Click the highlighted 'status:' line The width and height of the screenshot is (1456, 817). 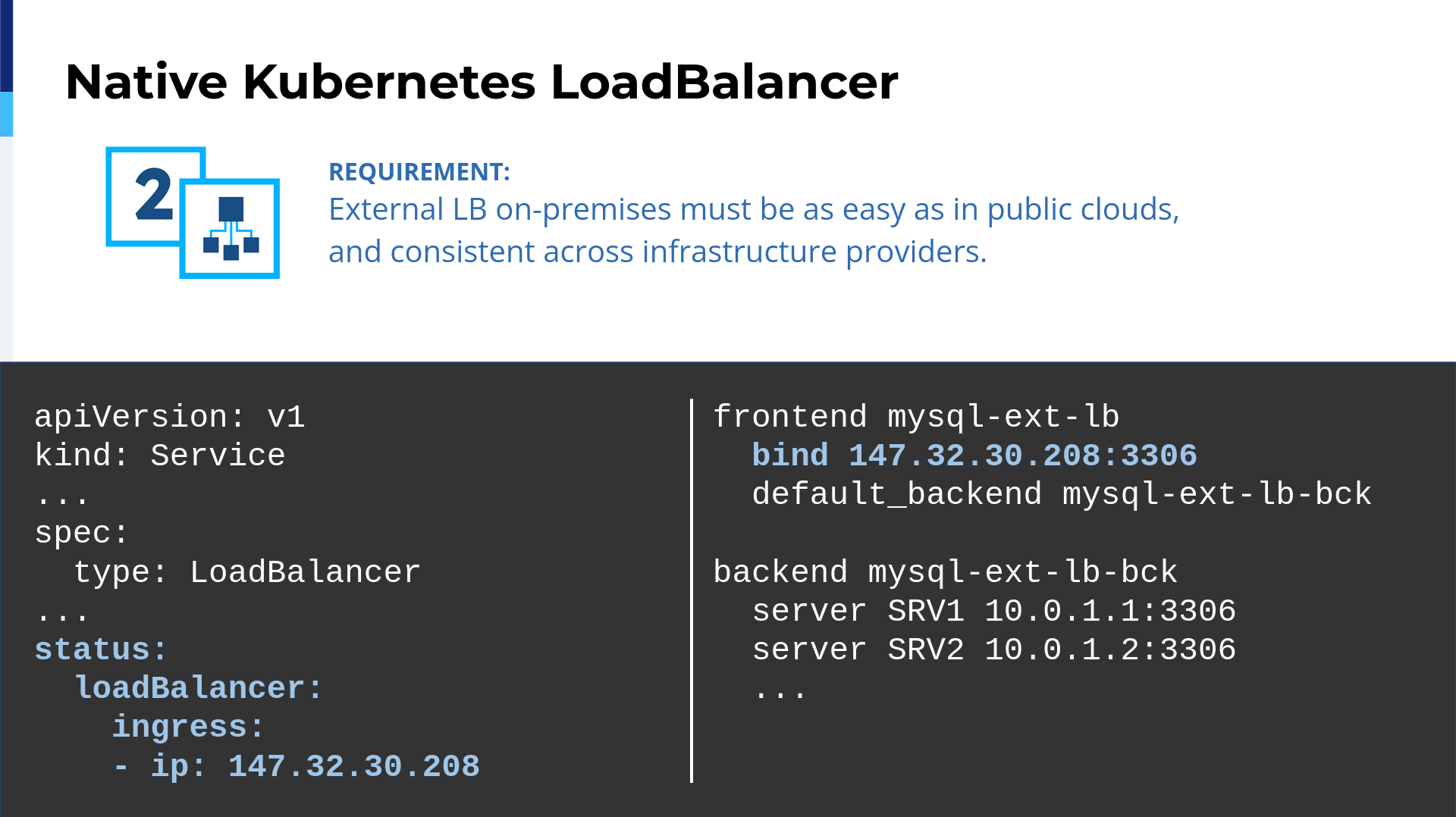pos(101,650)
